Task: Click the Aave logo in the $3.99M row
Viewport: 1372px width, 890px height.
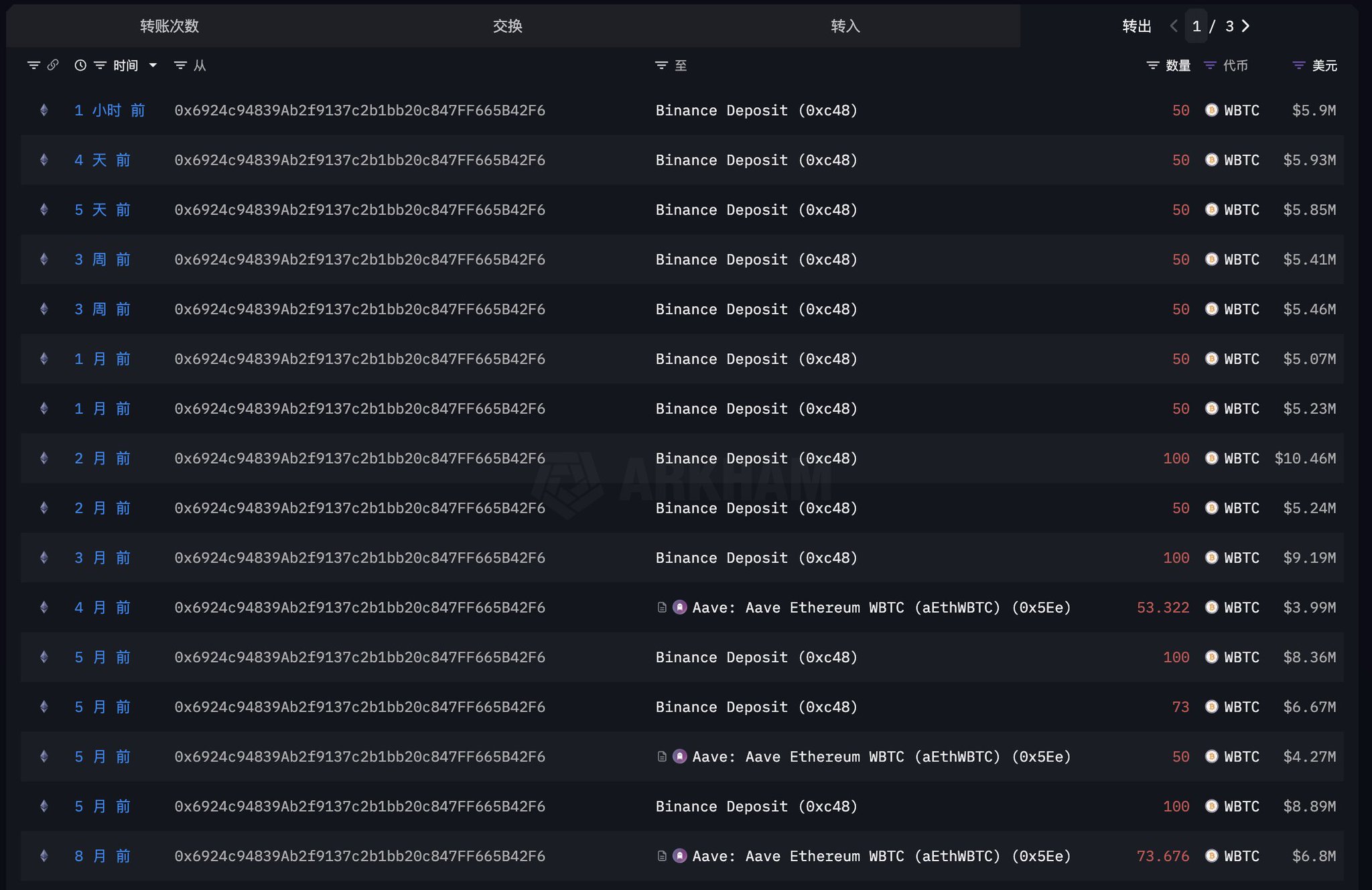Action: coord(679,607)
